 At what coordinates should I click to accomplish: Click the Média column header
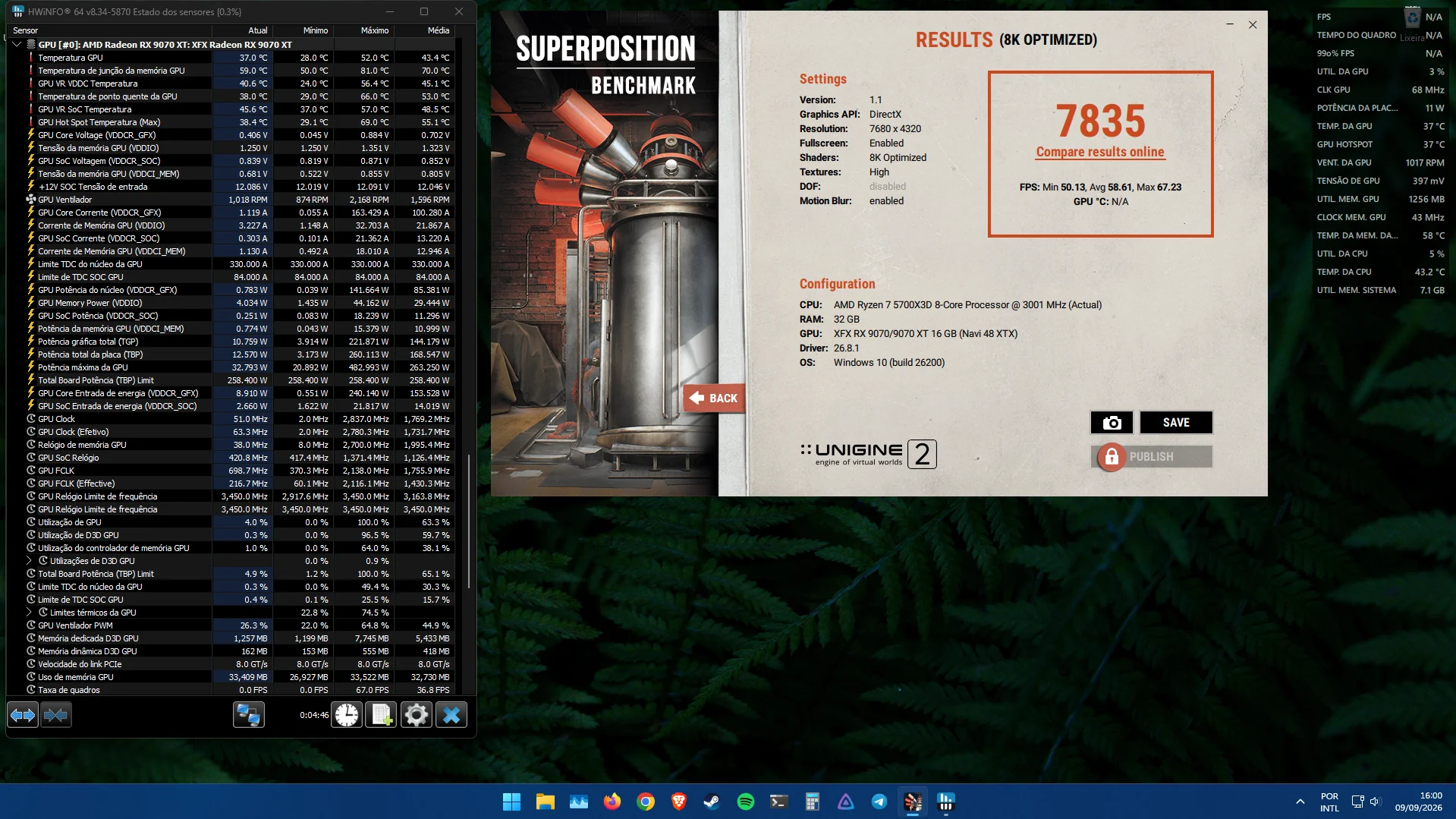pos(424,30)
